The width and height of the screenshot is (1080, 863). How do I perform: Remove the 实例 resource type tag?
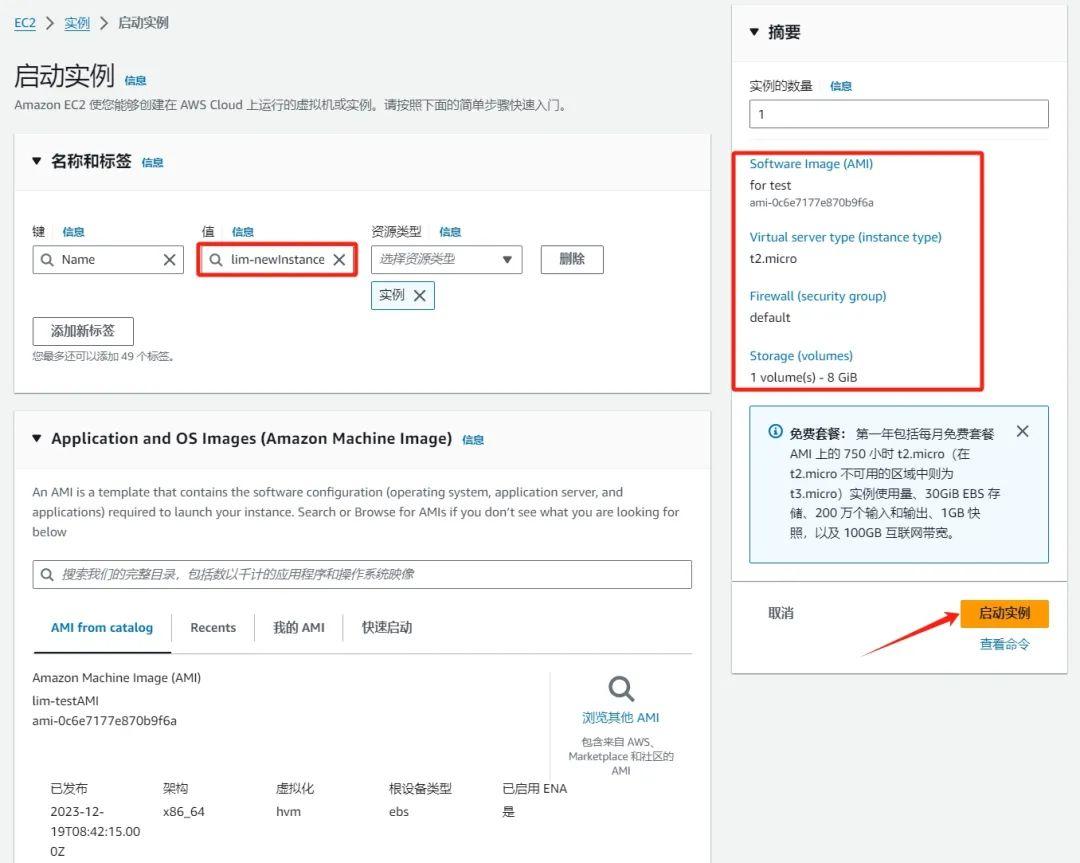(x=419, y=295)
